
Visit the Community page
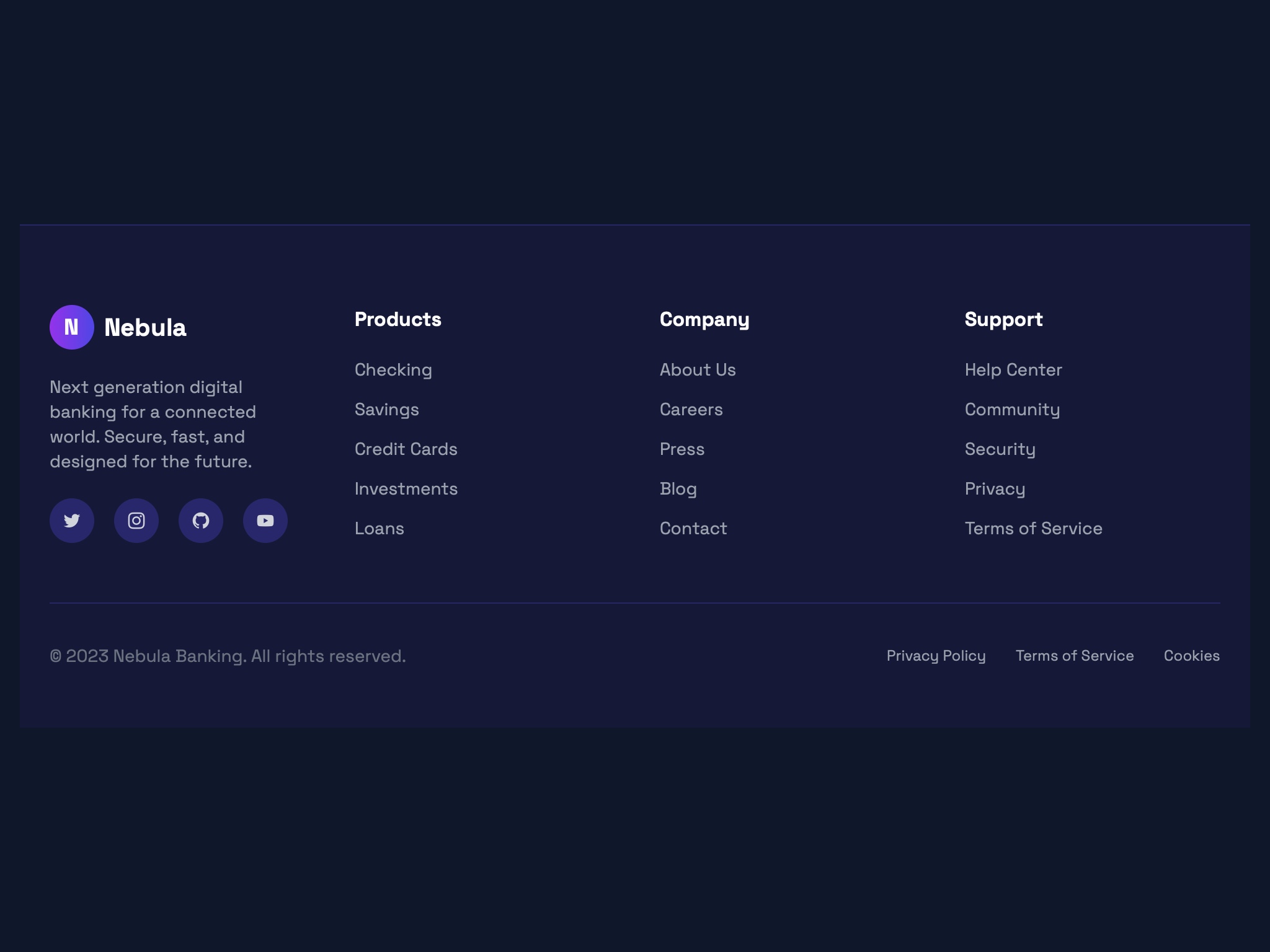pyautogui.click(x=1012, y=409)
